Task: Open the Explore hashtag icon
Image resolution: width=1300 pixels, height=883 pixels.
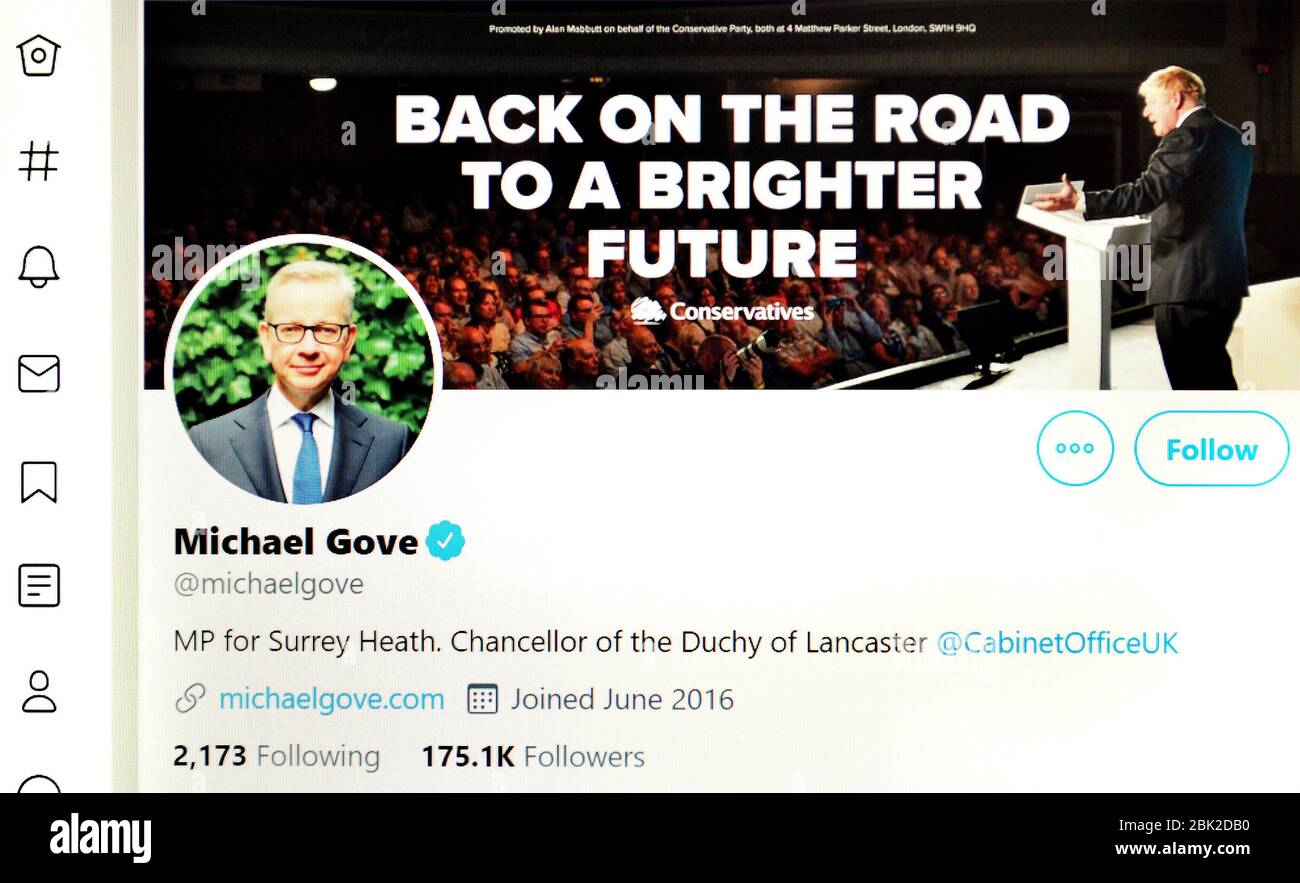Action: [39, 160]
